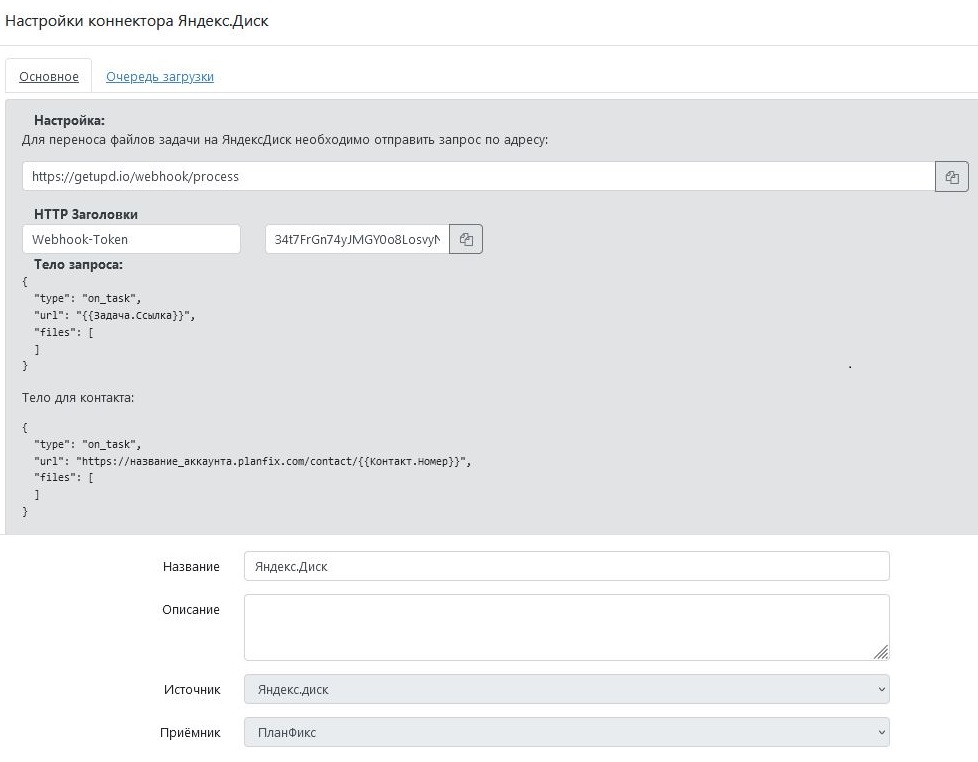Click the Настройка section heading
Screen dimensions: 978x762
click(x=69, y=120)
